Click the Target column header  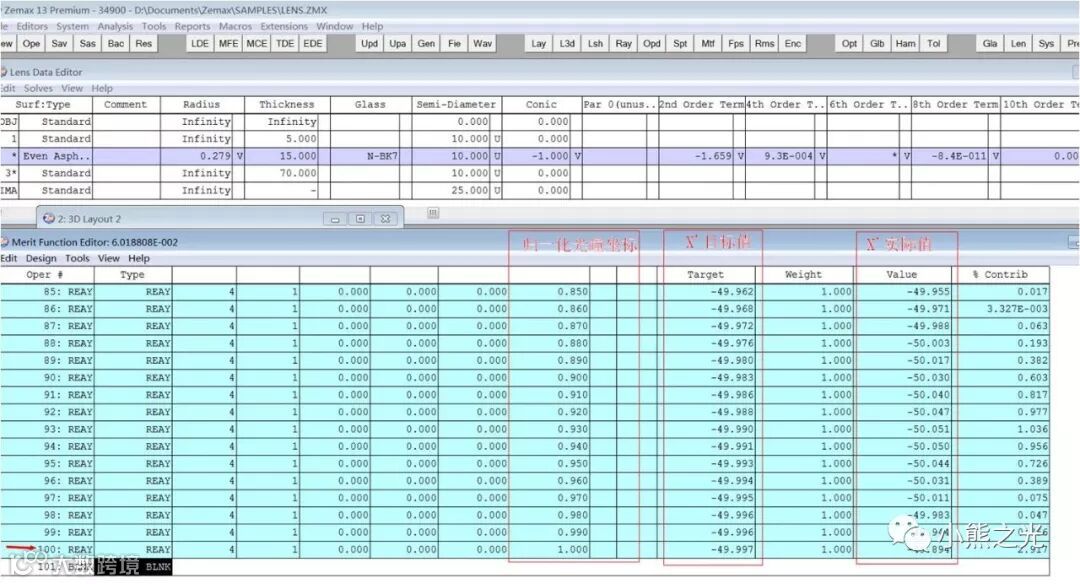[706, 274]
